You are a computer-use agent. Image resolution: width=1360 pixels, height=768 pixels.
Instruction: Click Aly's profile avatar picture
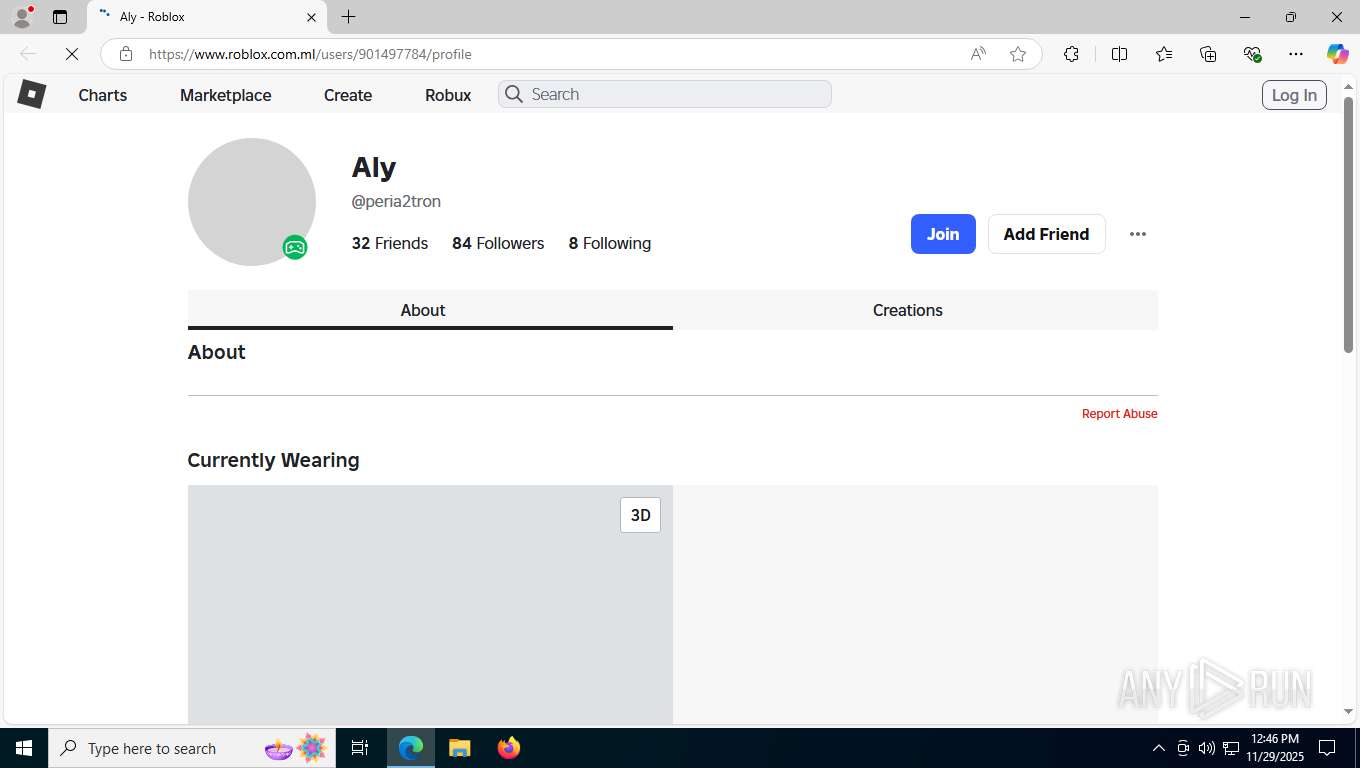[x=252, y=202]
